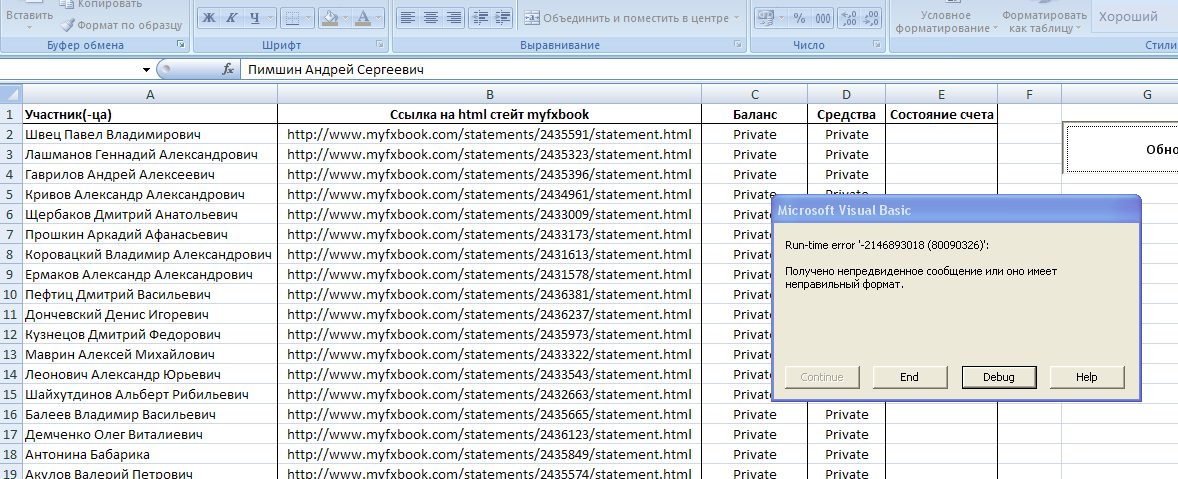Select cell Швец Павел Владимирович

point(150,134)
